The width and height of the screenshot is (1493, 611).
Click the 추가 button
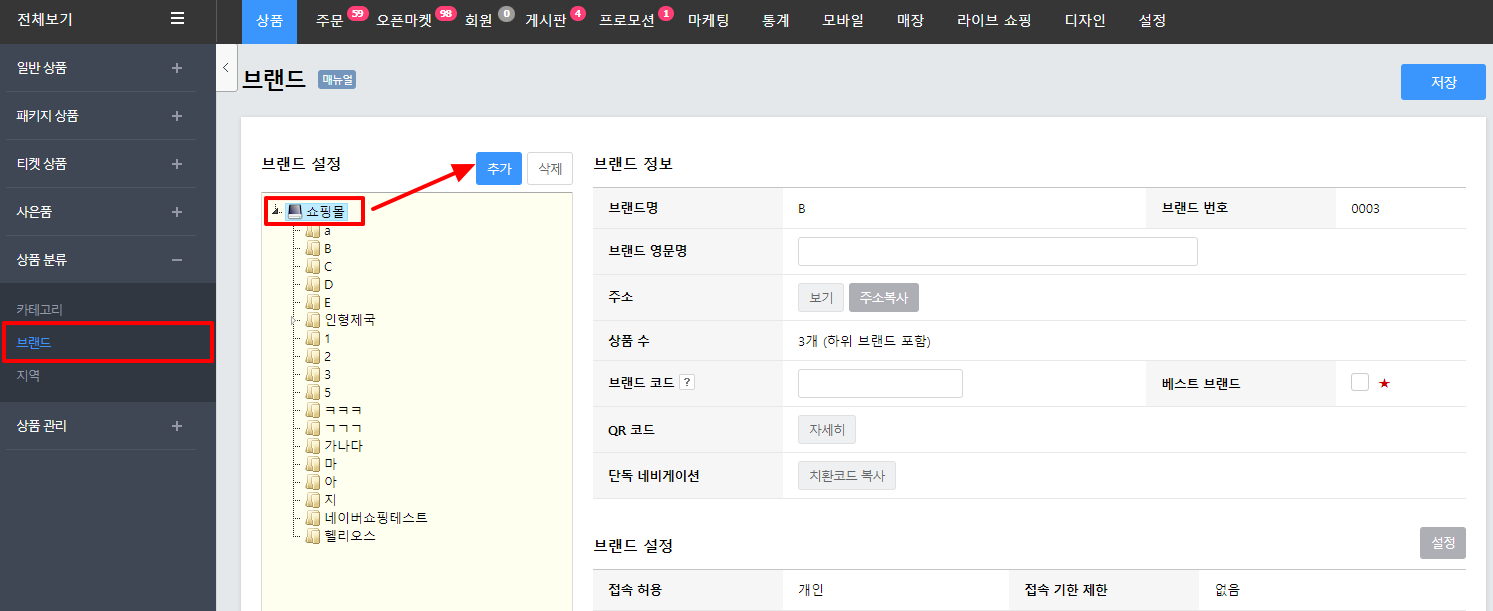point(499,169)
